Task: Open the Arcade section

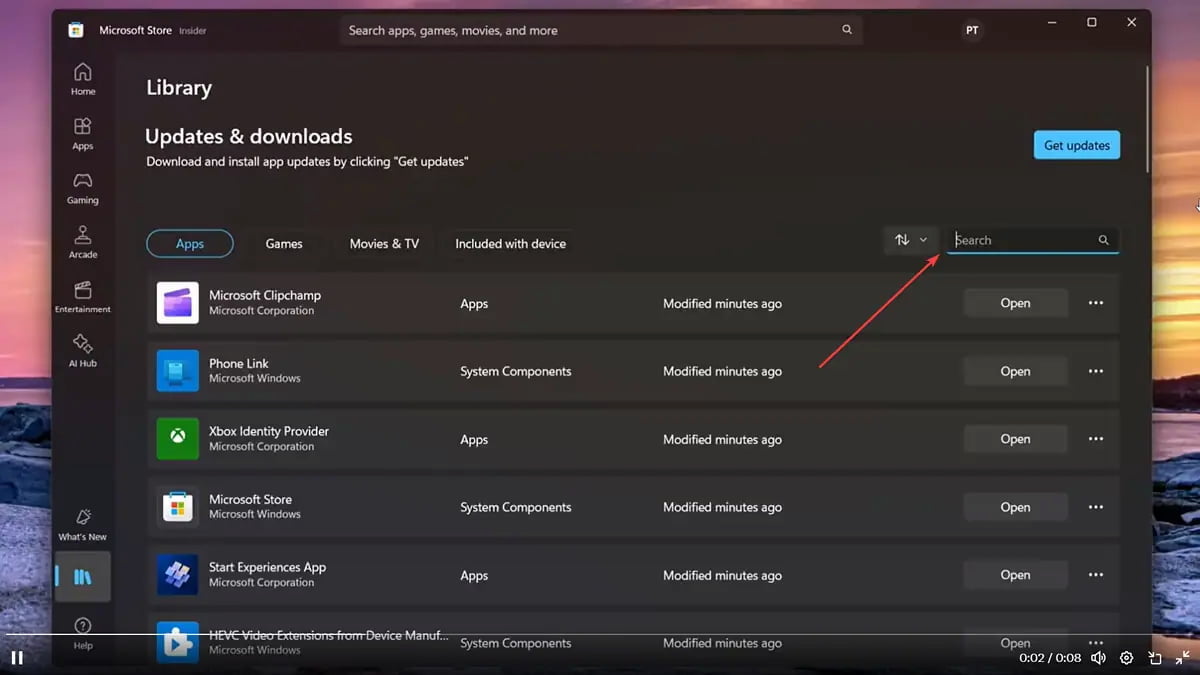Action: point(82,240)
